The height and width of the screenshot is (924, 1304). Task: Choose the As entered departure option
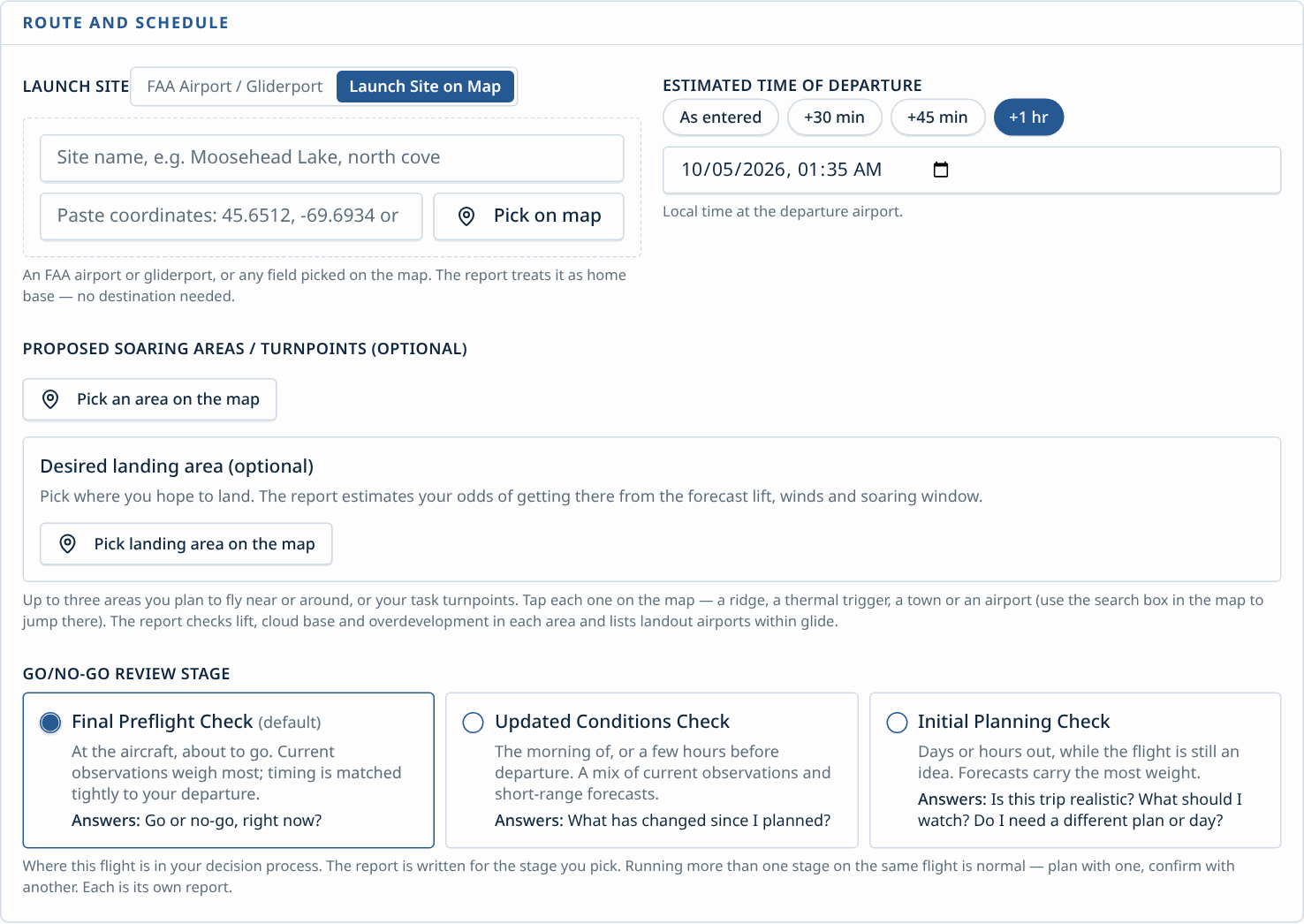pos(721,117)
